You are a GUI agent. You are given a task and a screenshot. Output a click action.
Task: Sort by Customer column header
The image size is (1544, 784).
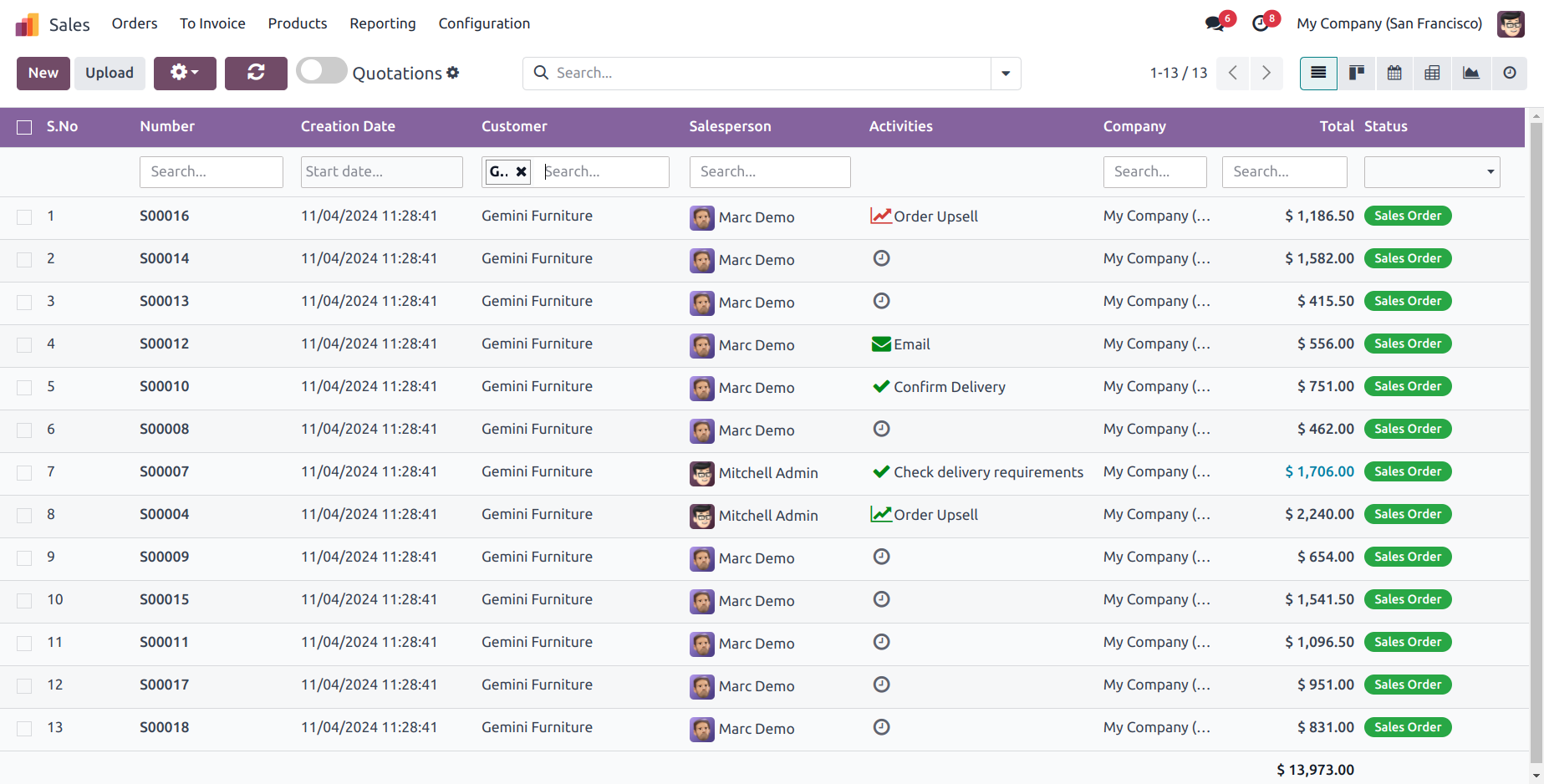point(514,126)
